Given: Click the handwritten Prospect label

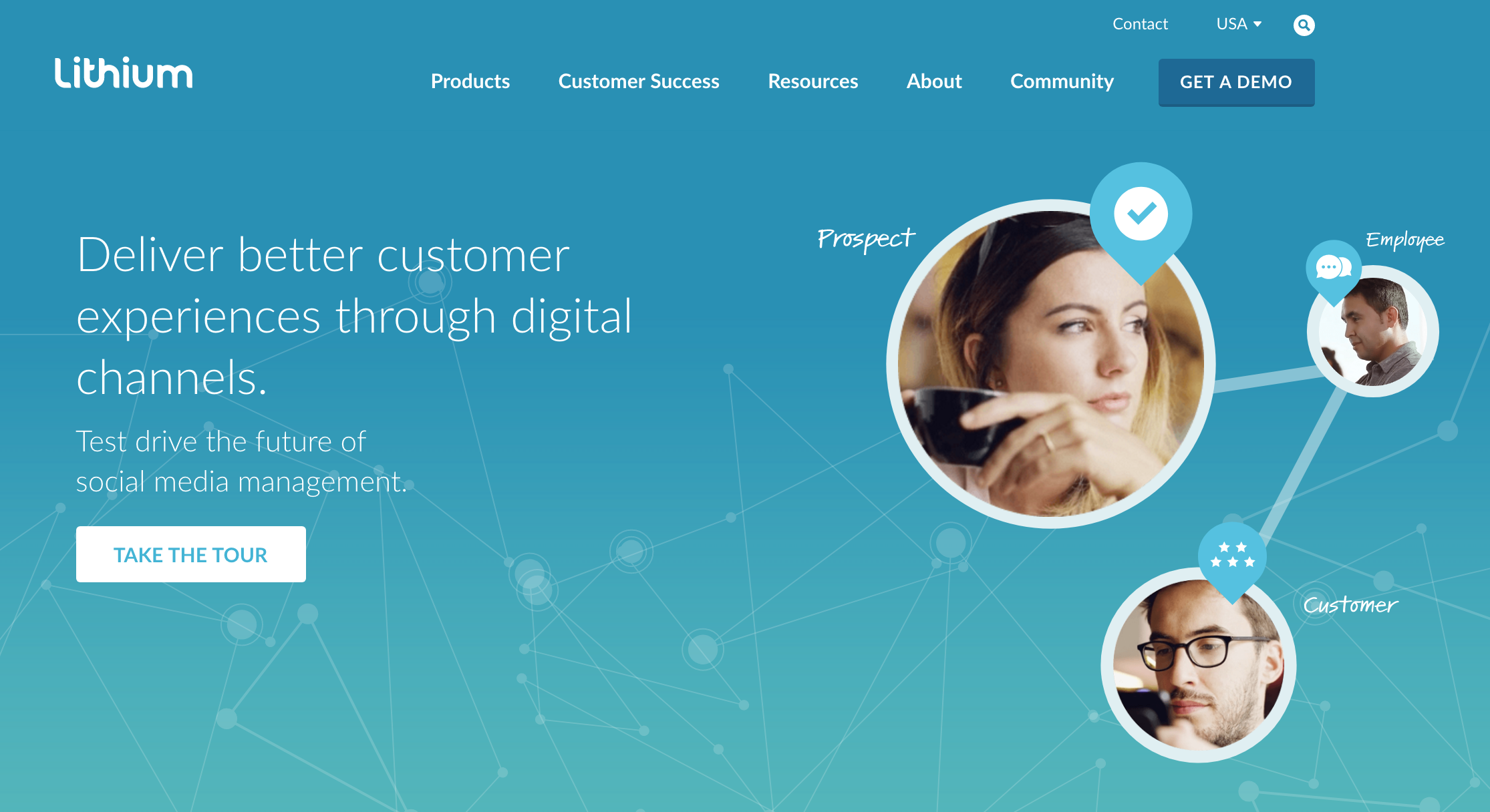Looking at the screenshot, I should coord(866,239).
